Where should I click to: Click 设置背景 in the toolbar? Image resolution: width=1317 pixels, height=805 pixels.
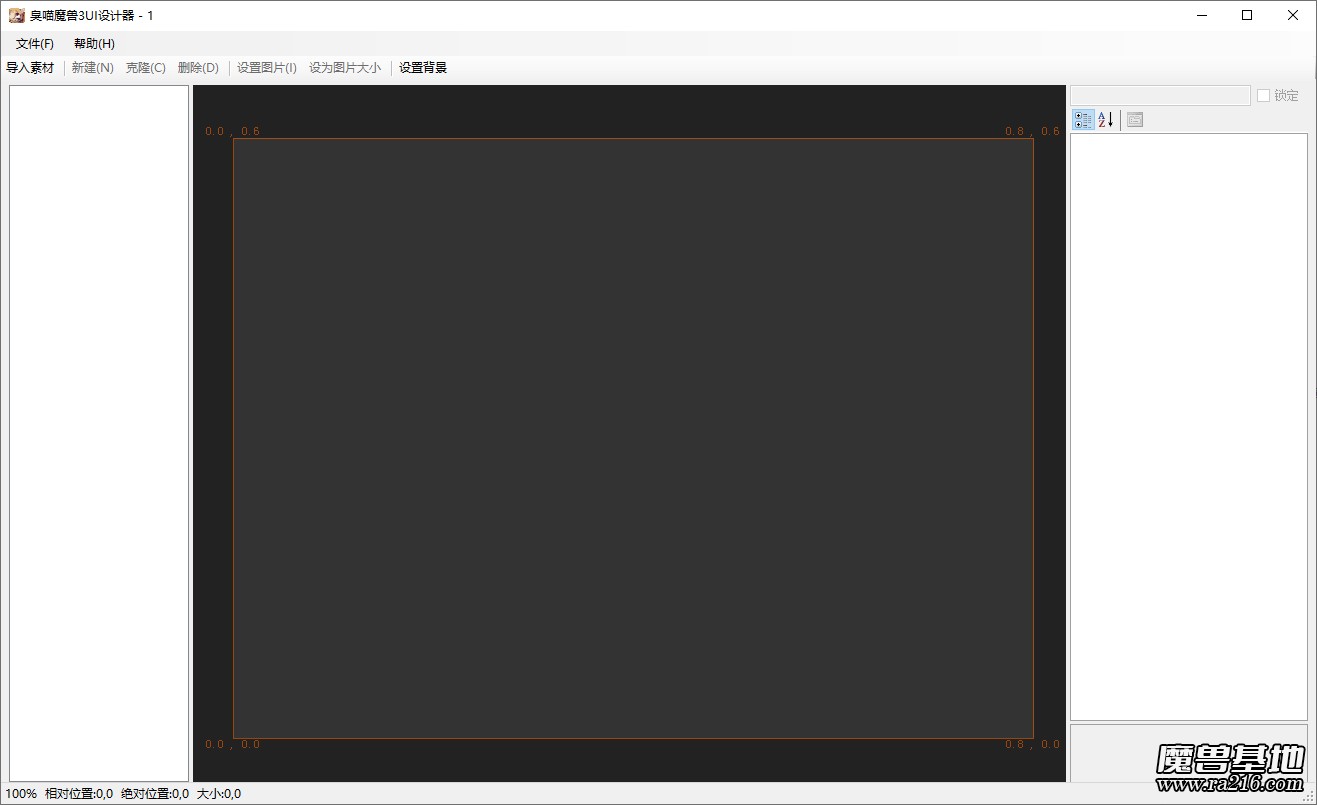[x=423, y=68]
